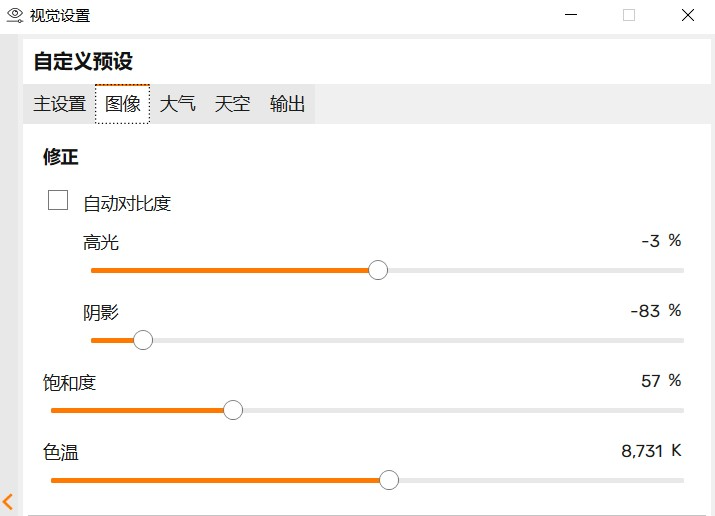Click the 高光 value -3 % field
The image size is (715, 516).
[x=661, y=241]
